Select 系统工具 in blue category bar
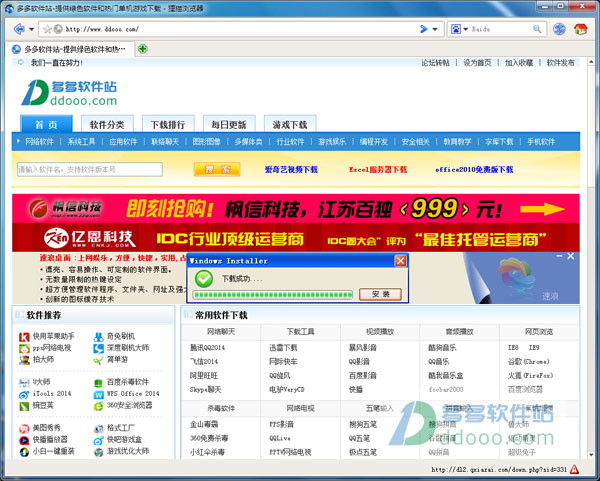 point(81,142)
